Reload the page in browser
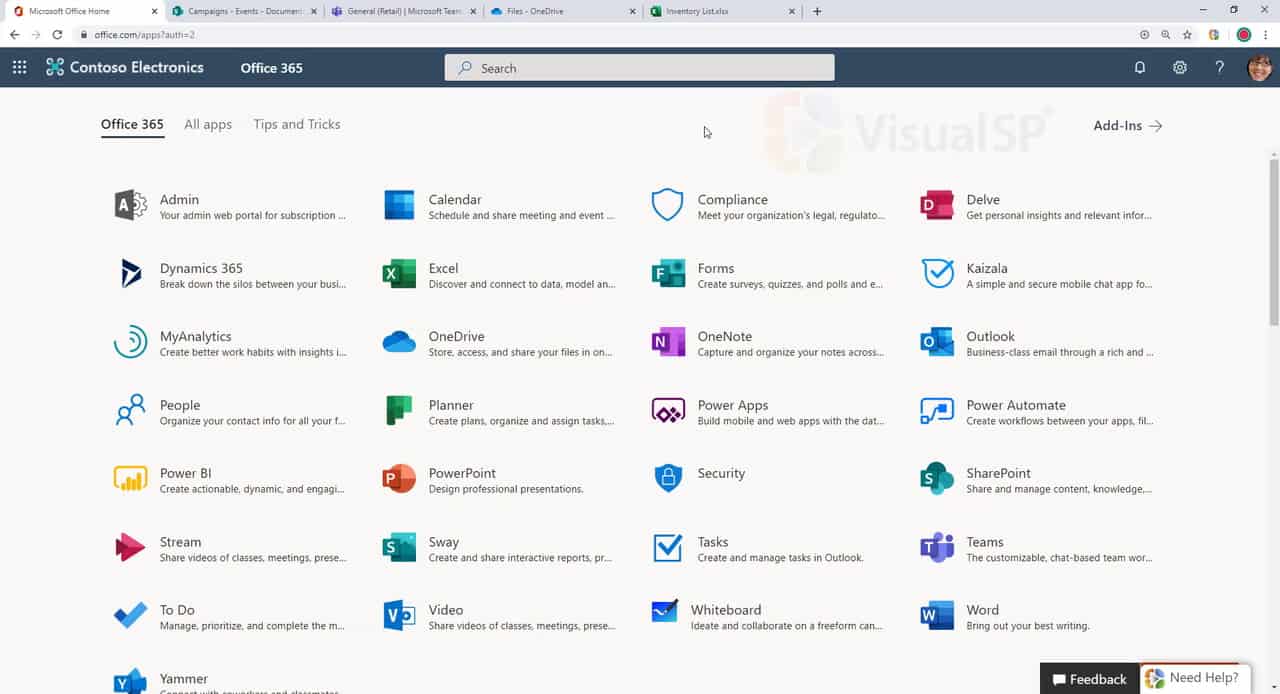 57,34
